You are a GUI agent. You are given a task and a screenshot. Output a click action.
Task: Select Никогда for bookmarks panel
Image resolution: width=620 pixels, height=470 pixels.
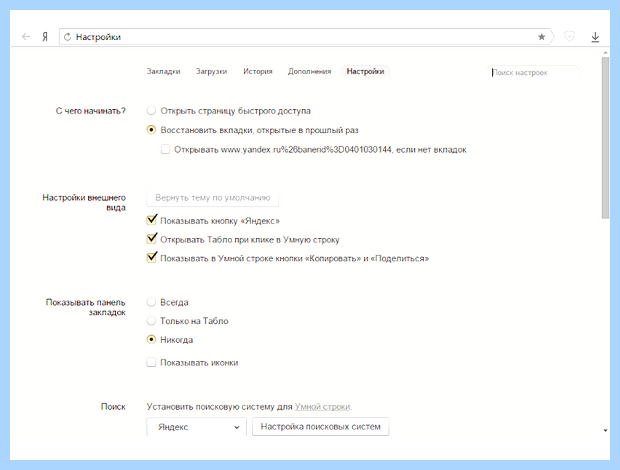[x=151, y=340]
